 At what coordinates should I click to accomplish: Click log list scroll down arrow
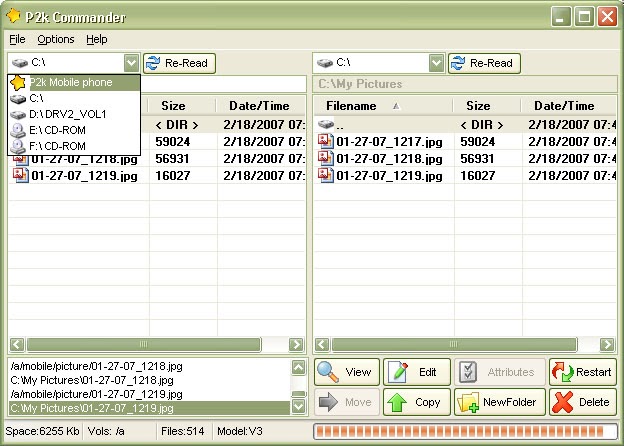(x=298, y=407)
